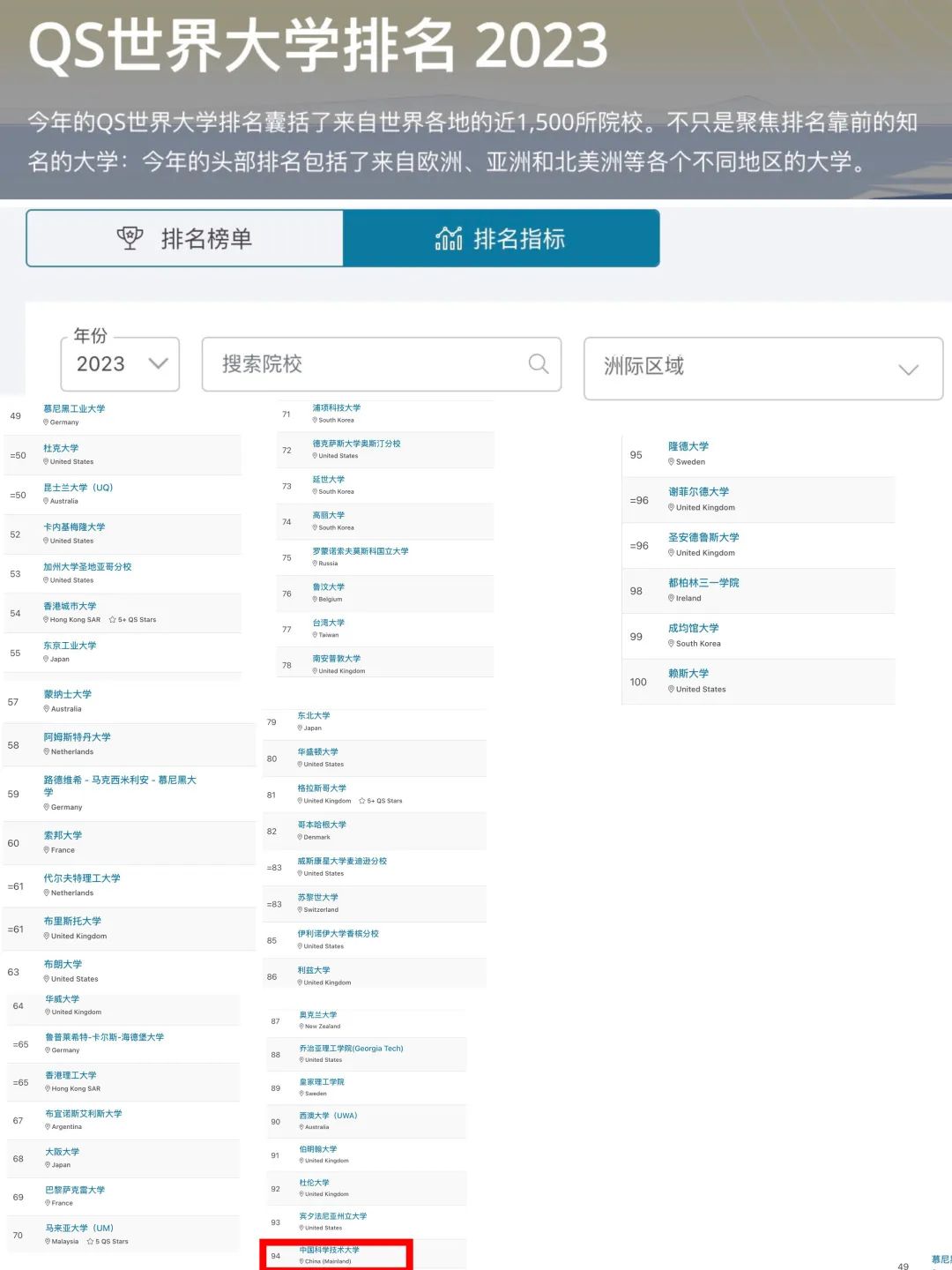This screenshot has width=952, height=1270.
Task: Click the location pin under 代尔夫特理工大学
Action: 47,893
